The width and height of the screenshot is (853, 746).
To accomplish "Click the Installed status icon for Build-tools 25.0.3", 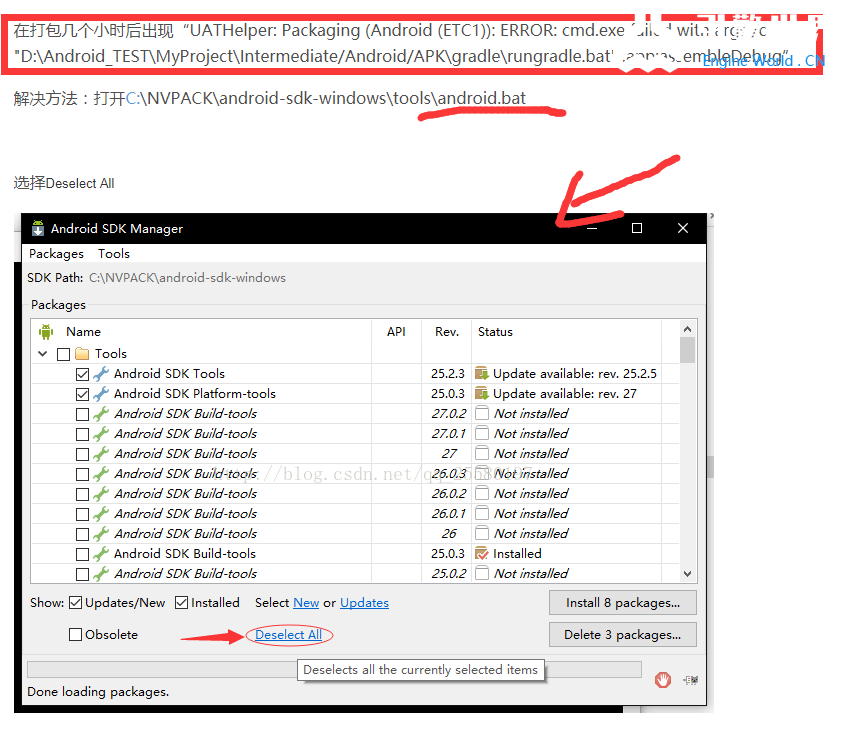I will (x=482, y=554).
